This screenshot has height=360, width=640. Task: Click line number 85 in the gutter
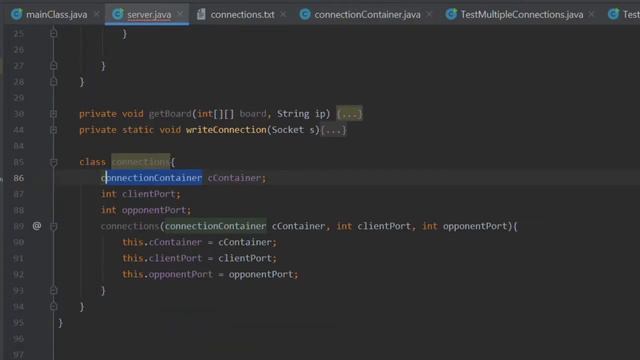[18, 162]
